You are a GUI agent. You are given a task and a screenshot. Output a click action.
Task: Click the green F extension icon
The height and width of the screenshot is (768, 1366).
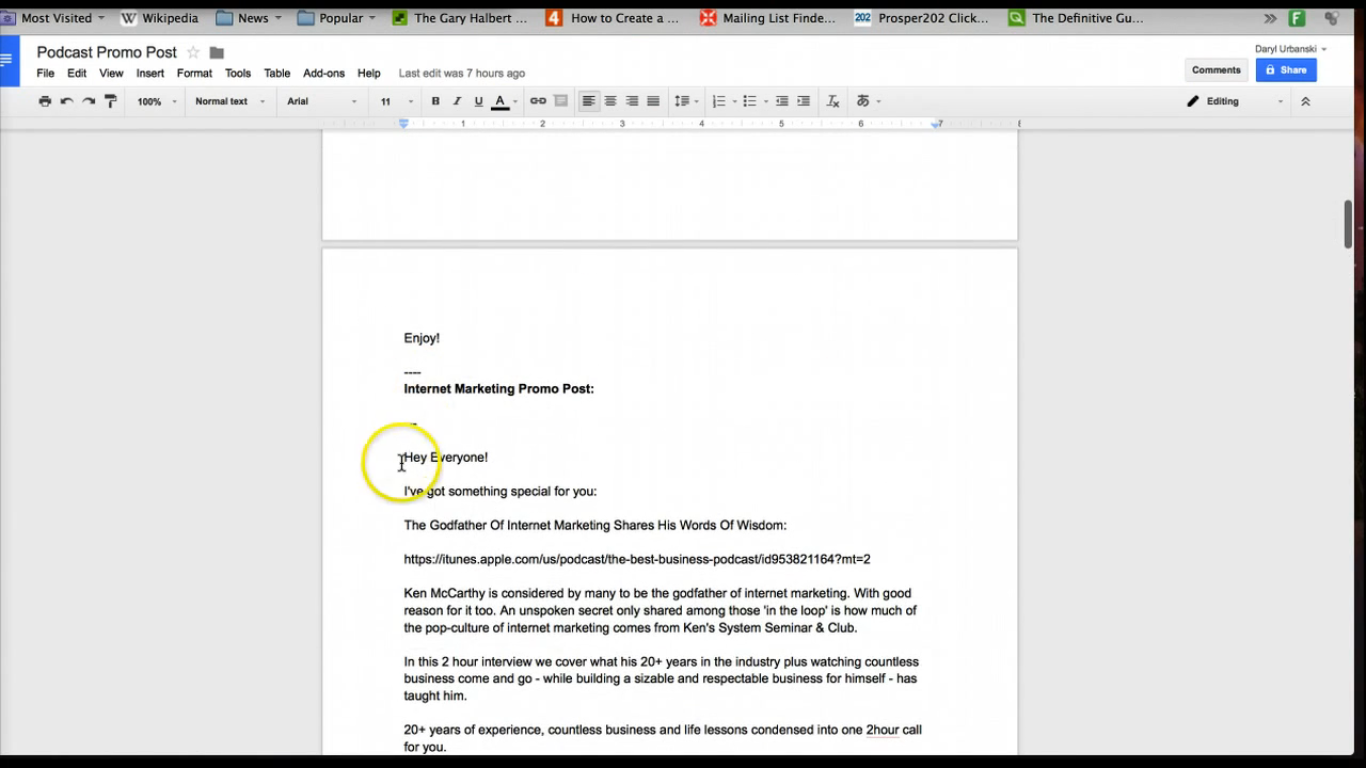1297,18
